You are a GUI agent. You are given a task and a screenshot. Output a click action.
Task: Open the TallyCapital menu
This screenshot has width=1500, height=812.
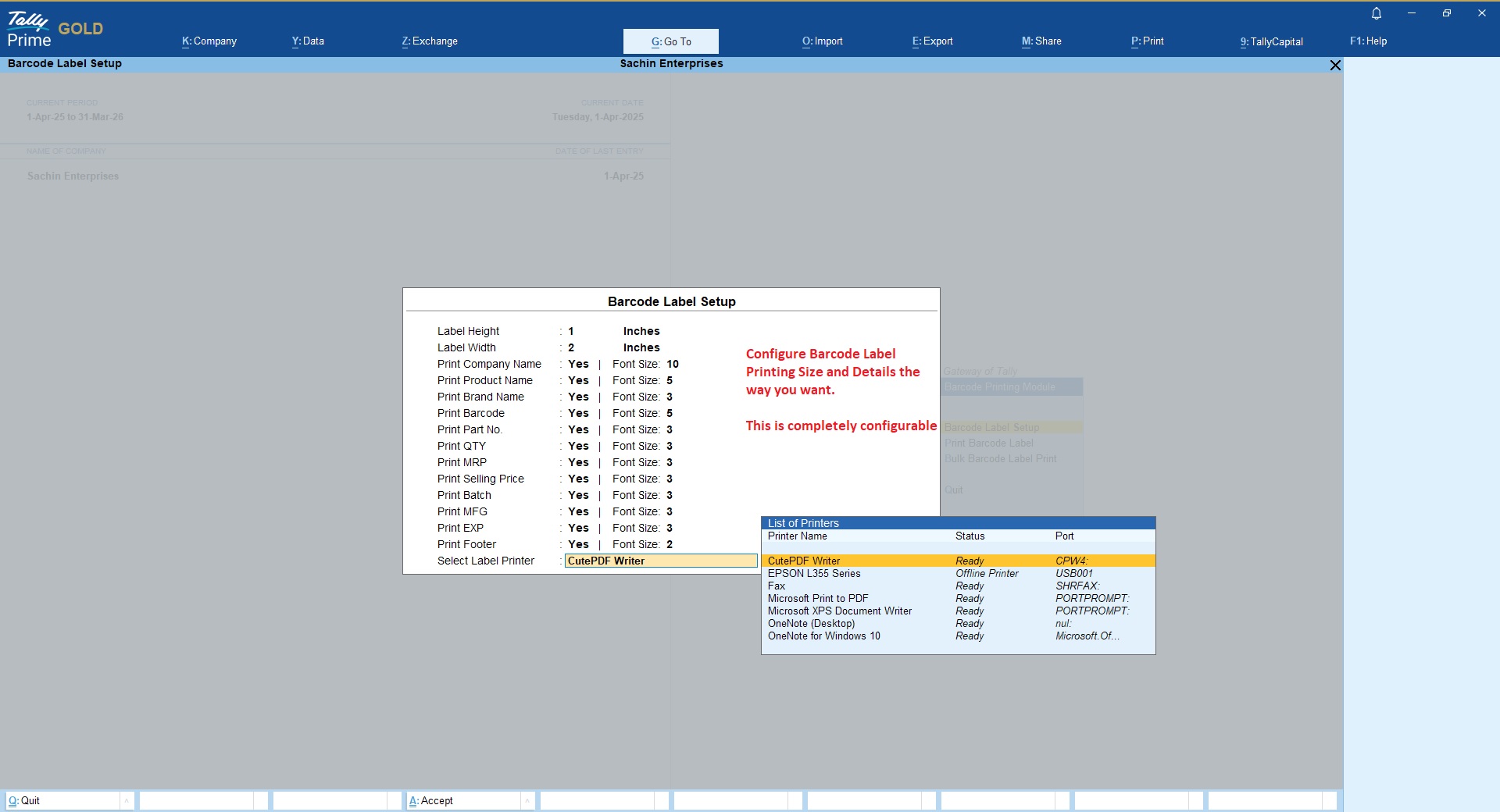[x=1271, y=41]
